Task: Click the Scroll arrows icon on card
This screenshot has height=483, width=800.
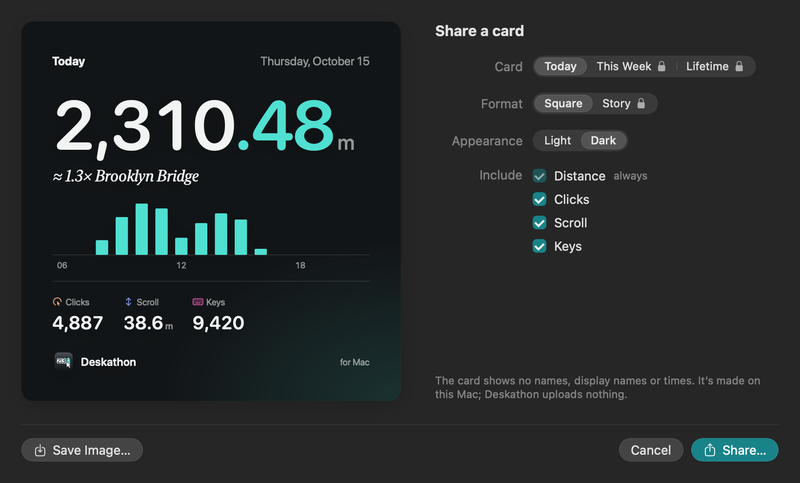Action: [x=129, y=302]
